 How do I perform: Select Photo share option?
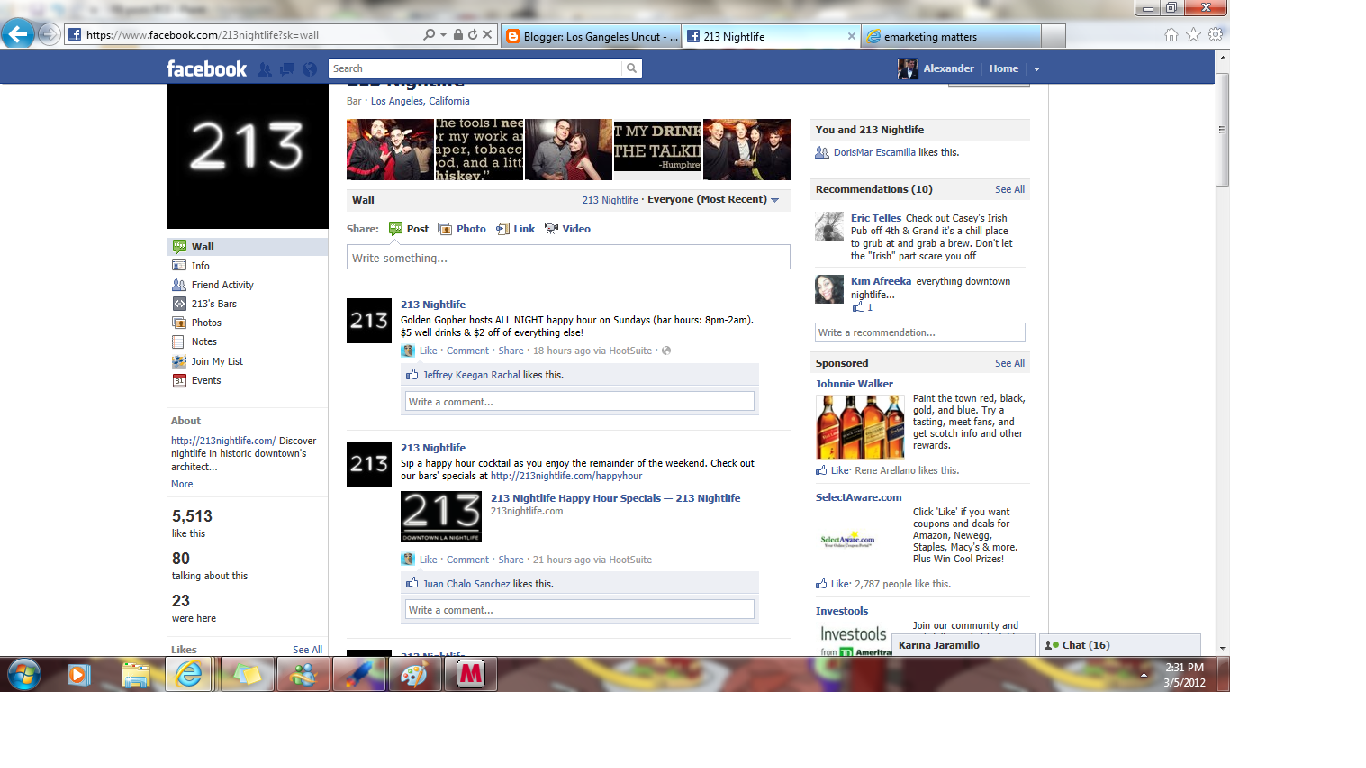(x=462, y=228)
